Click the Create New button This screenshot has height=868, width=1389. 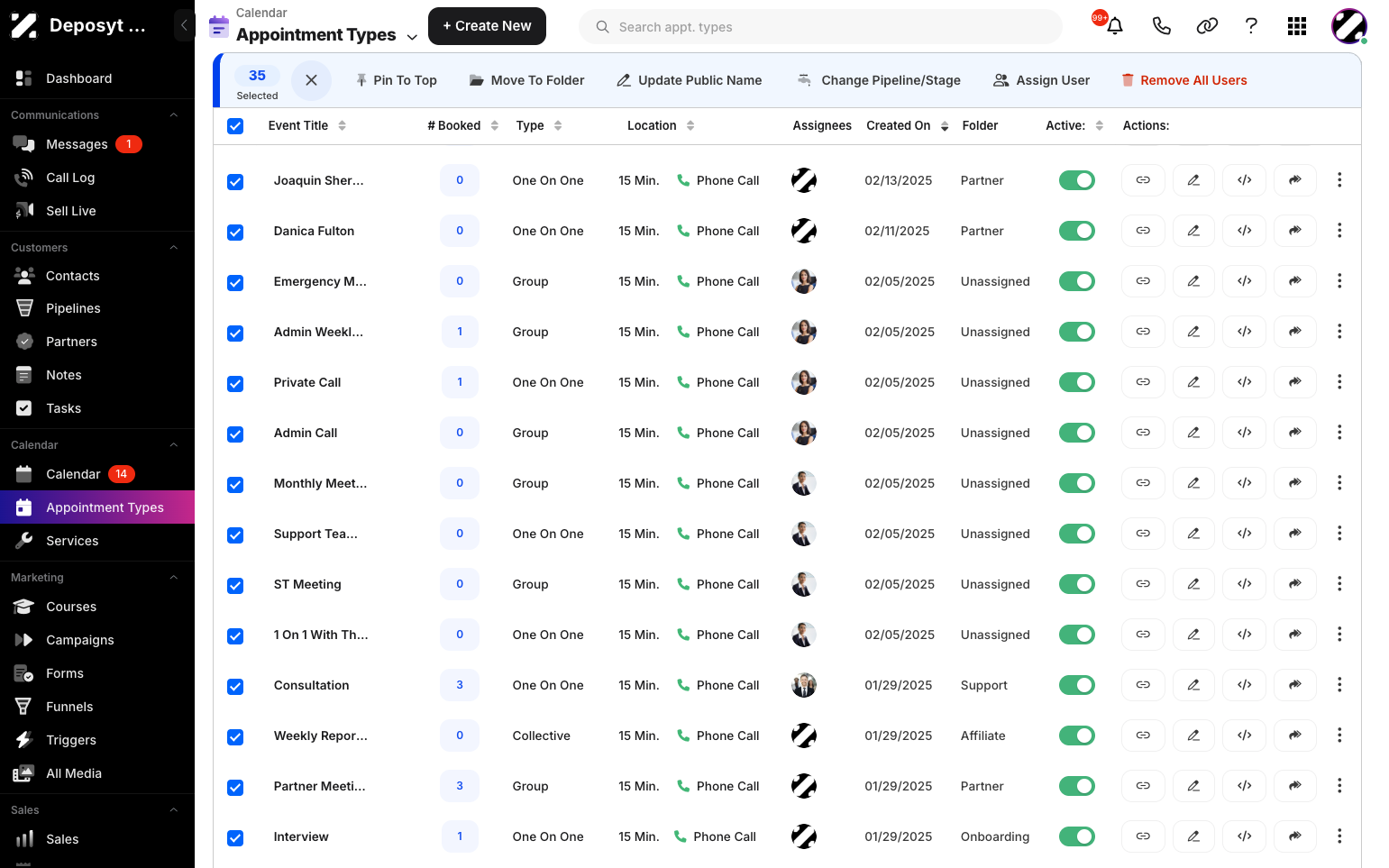(487, 26)
